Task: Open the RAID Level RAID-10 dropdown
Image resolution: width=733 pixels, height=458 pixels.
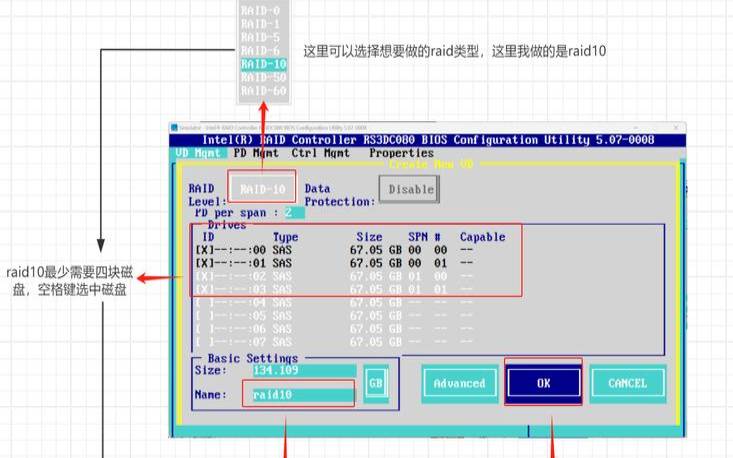Action: (x=262, y=189)
